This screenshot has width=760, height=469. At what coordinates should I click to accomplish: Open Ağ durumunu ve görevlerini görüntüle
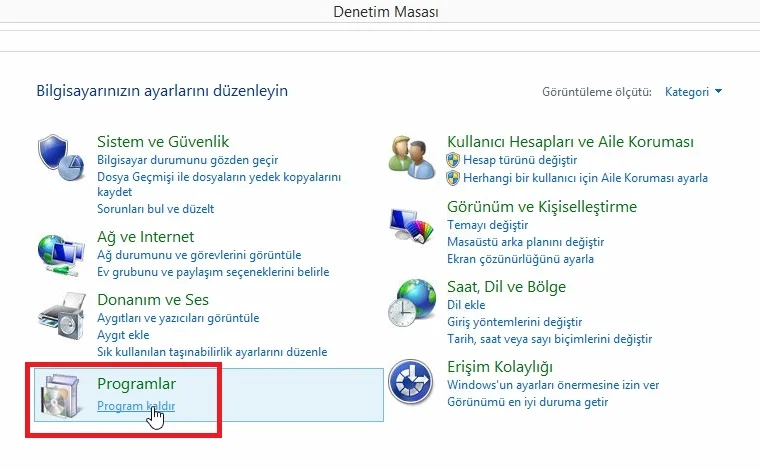(199, 255)
